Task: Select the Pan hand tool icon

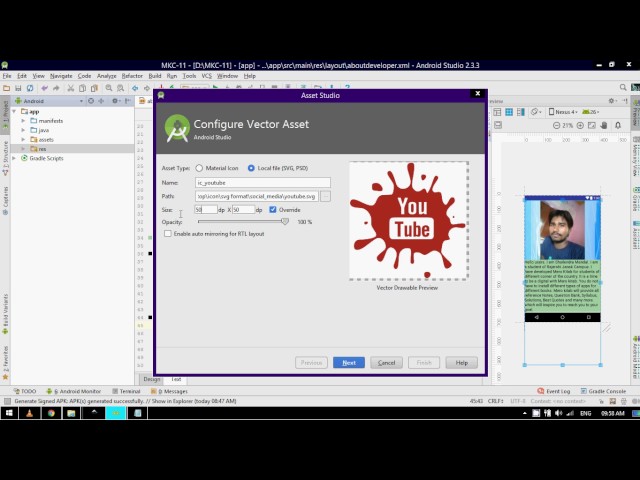Action: pyautogui.click(x=604, y=126)
